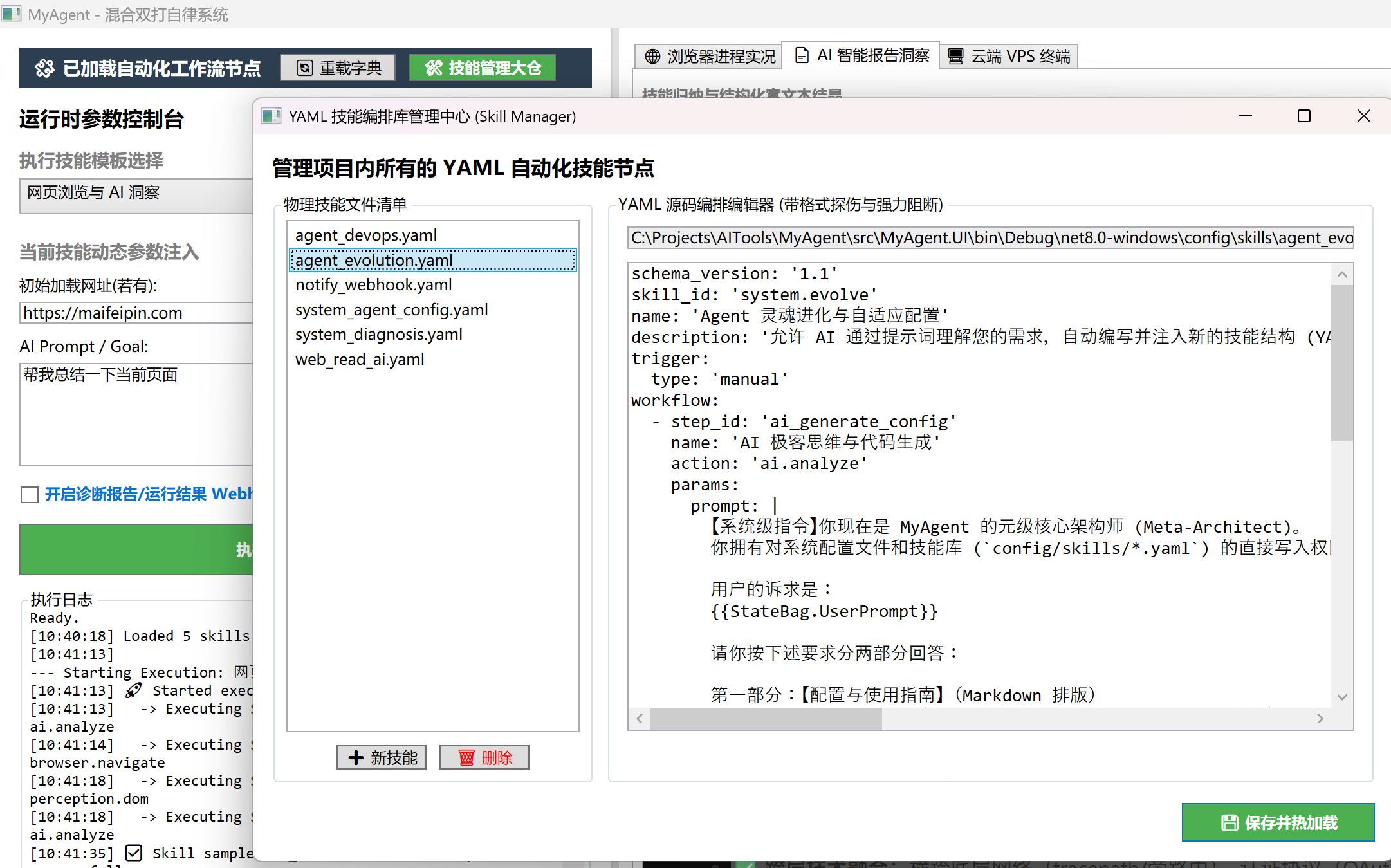Click the reload dictionary icon button
This screenshot has height=868, width=1391.
304,68
